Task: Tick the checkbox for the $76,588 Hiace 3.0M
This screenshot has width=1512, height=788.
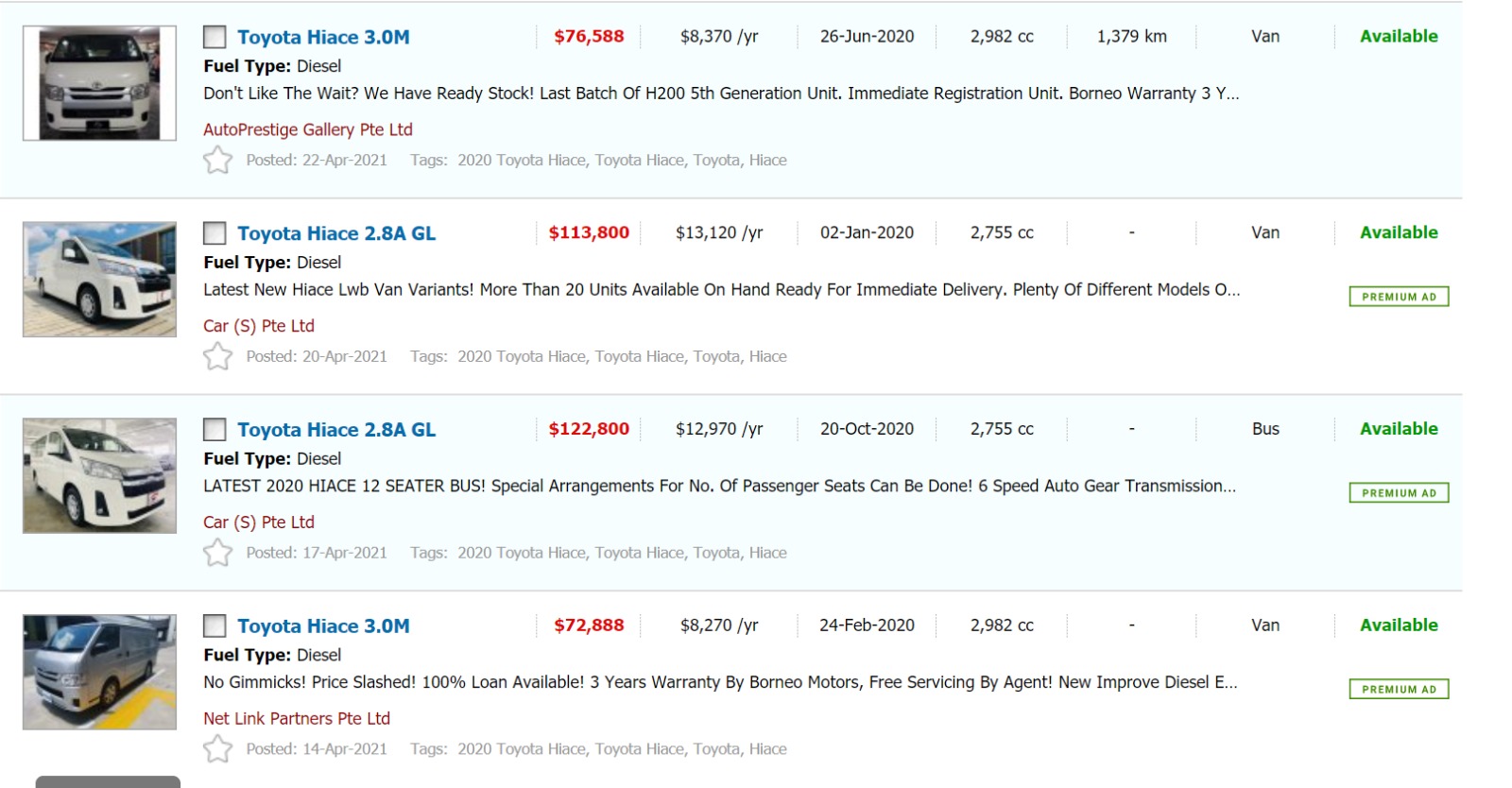Action: click(215, 38)
